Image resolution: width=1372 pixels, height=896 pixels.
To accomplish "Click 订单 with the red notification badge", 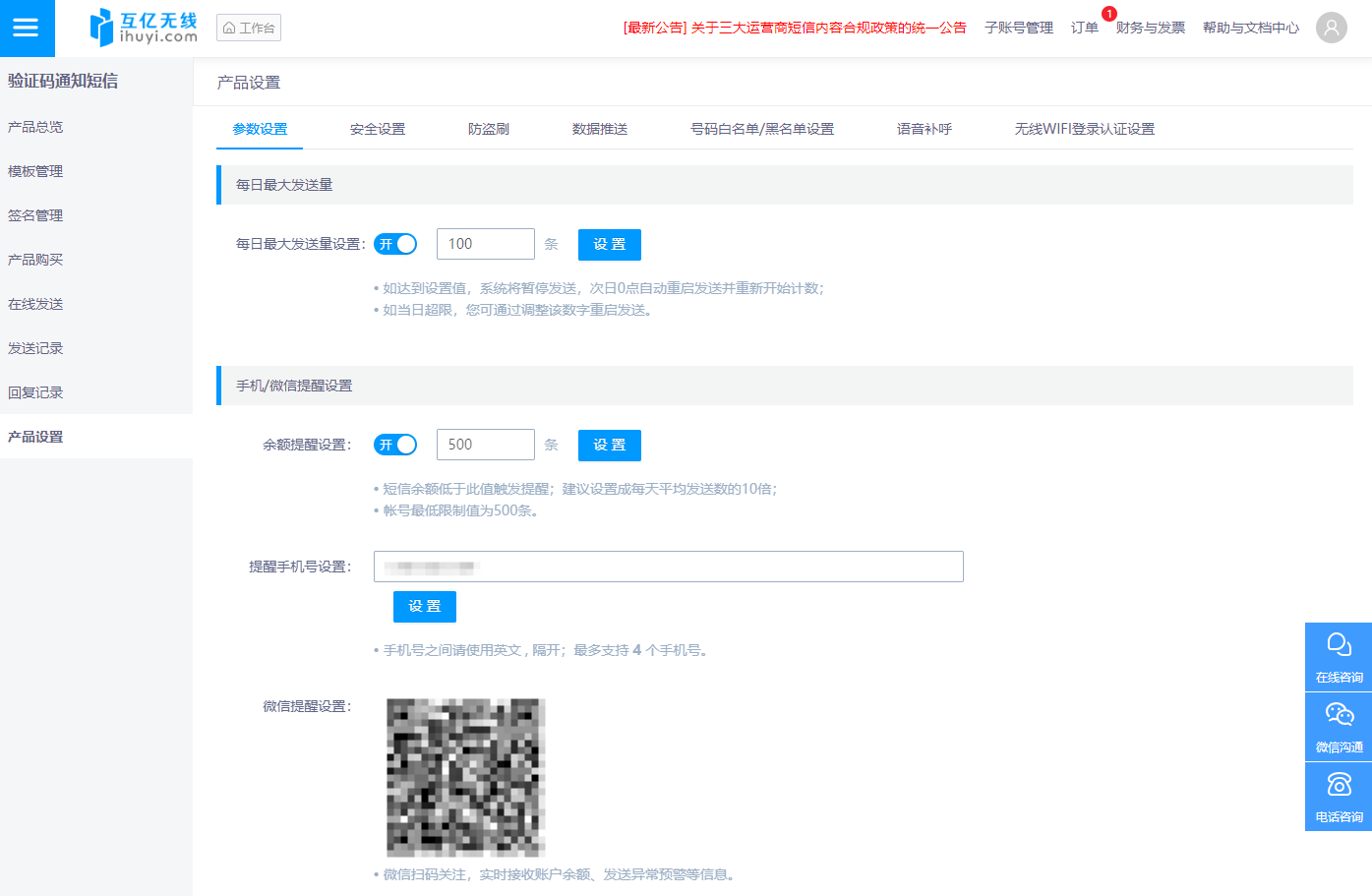I will (1084, 29).
